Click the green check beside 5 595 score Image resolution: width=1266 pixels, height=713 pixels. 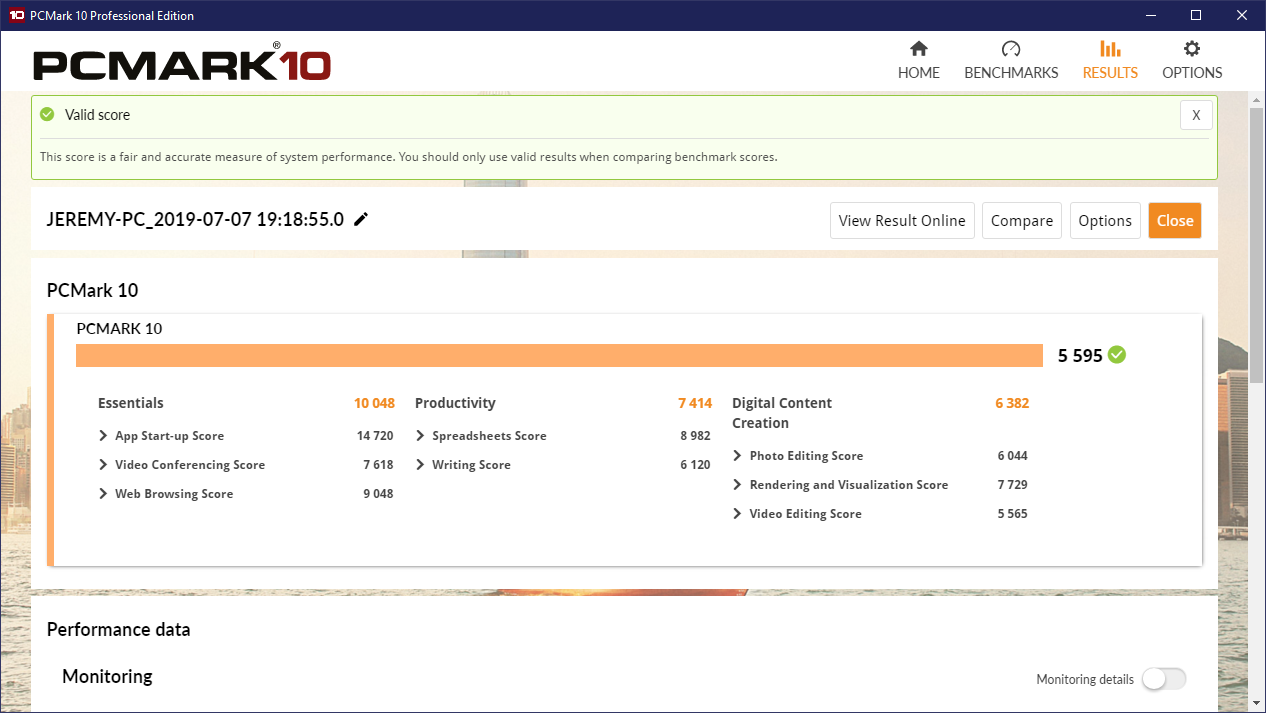point(1117,355)
